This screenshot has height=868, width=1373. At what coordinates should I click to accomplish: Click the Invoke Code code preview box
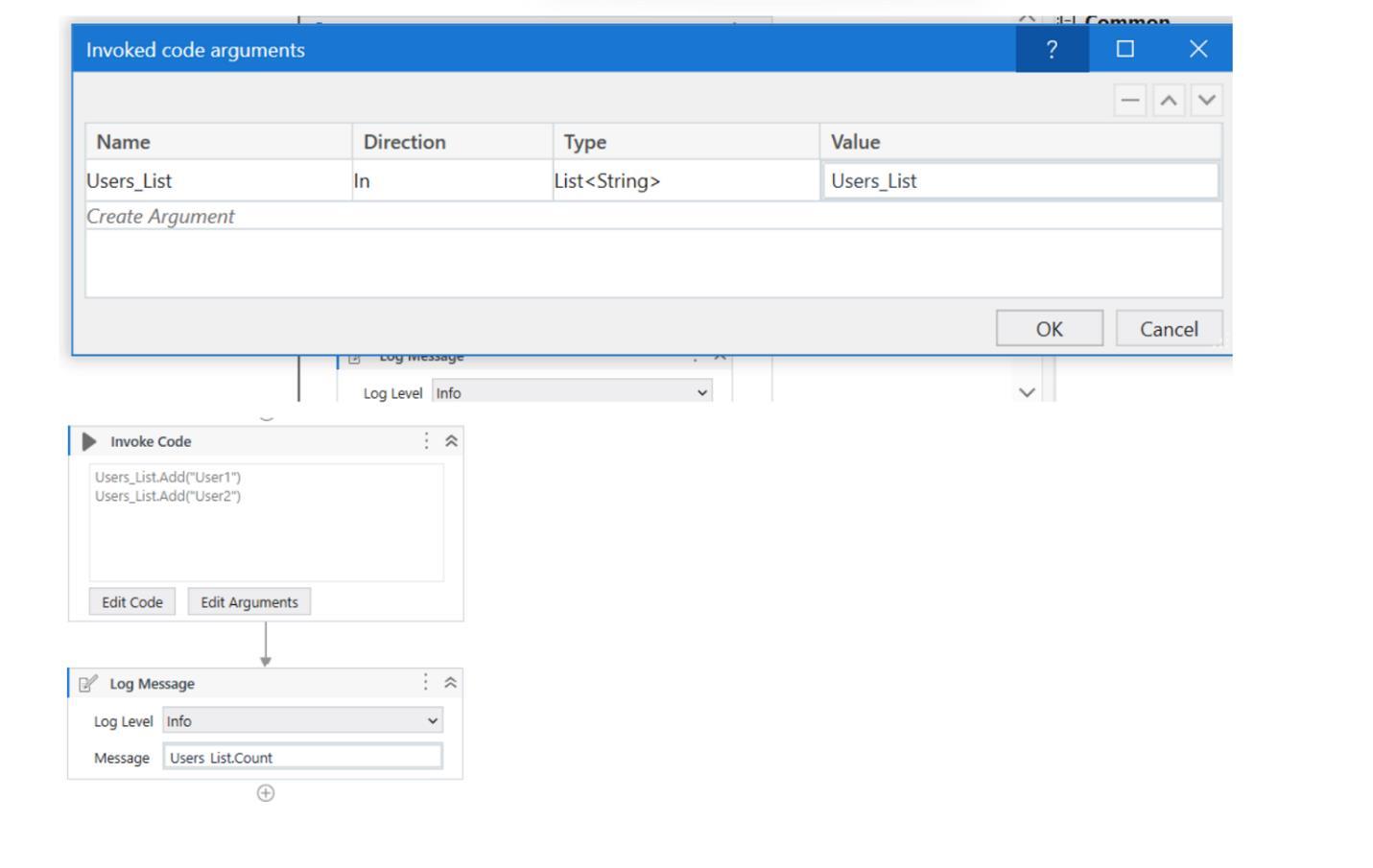coord(267,523)
